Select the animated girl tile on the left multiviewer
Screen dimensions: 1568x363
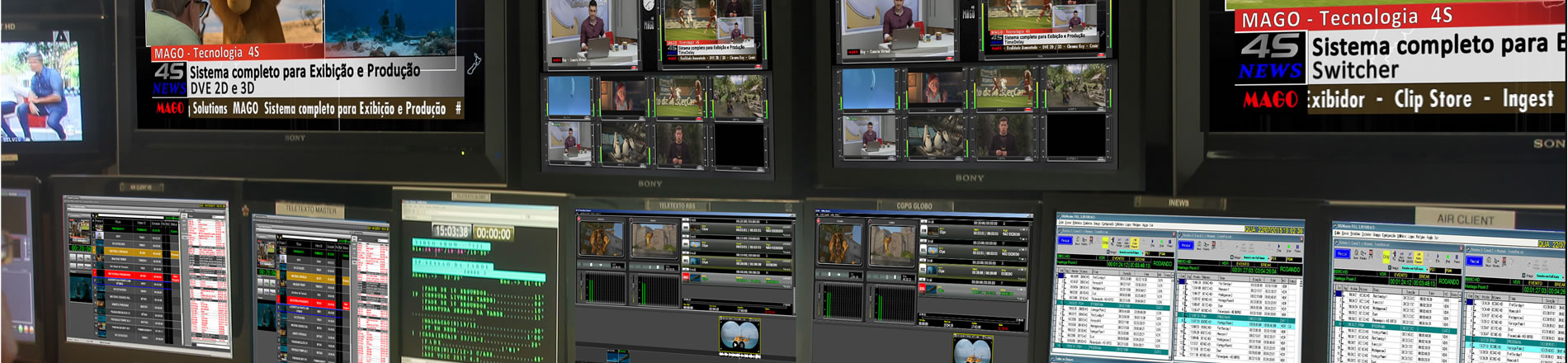point(625,95)
